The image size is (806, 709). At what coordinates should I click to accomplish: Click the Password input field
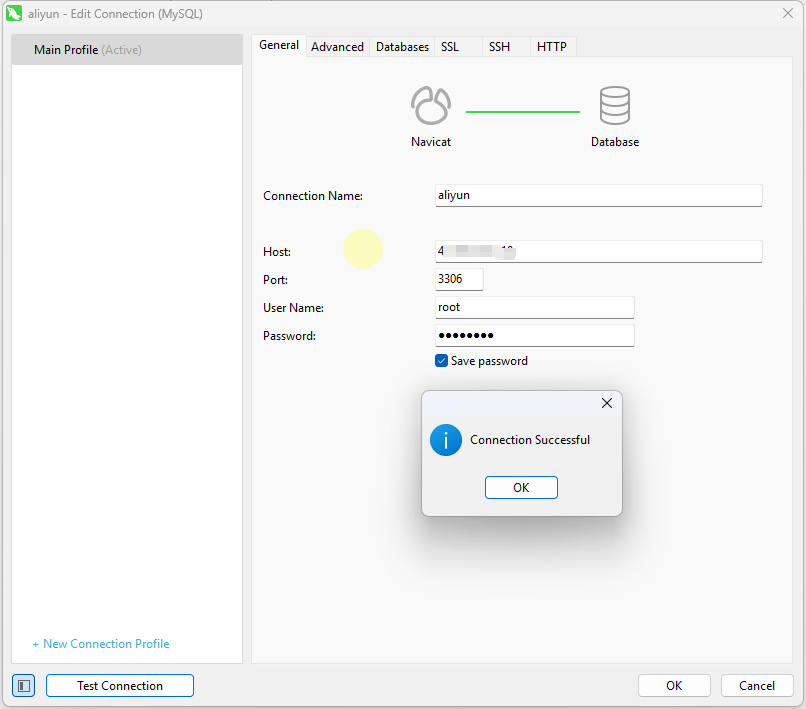click(x=535, y=335)
